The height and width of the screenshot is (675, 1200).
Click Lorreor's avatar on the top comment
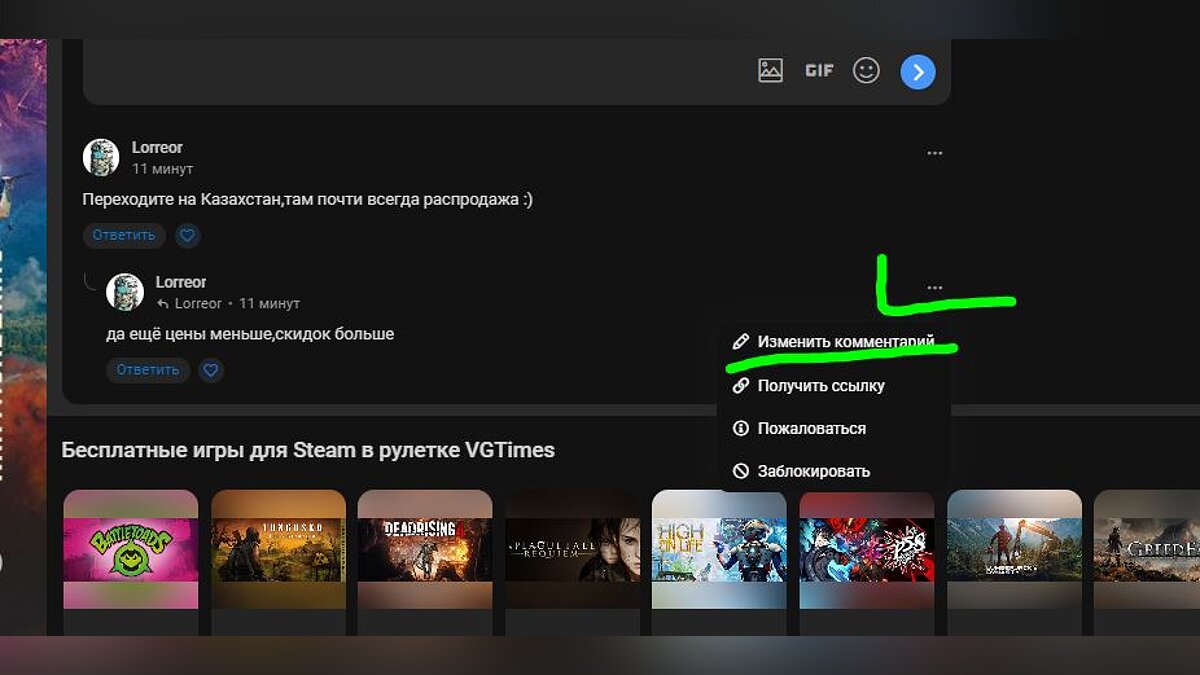coord(101,158)
